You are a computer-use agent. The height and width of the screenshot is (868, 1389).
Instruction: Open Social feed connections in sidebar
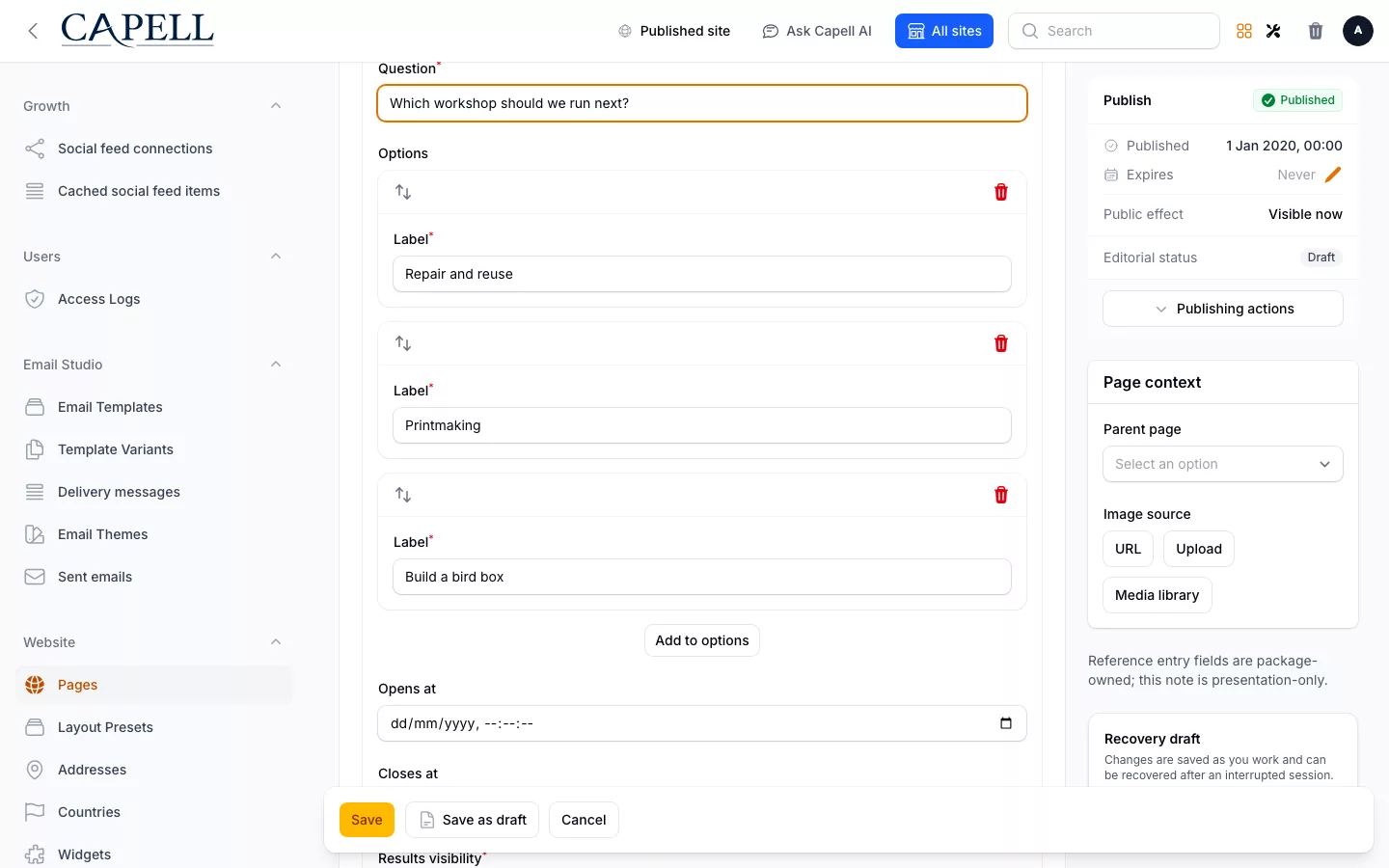[154, 149]
